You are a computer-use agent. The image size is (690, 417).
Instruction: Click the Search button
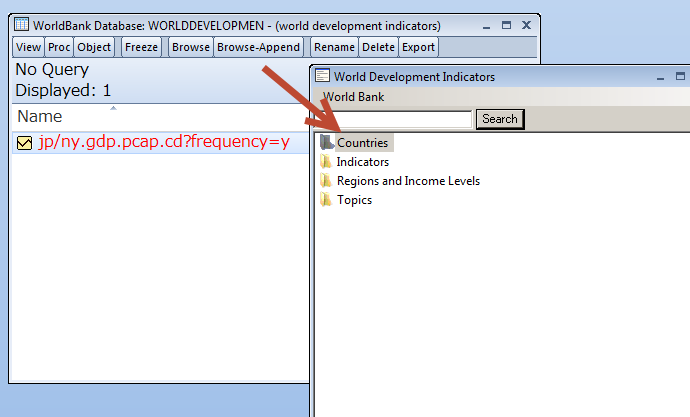[x=500, y=119]
